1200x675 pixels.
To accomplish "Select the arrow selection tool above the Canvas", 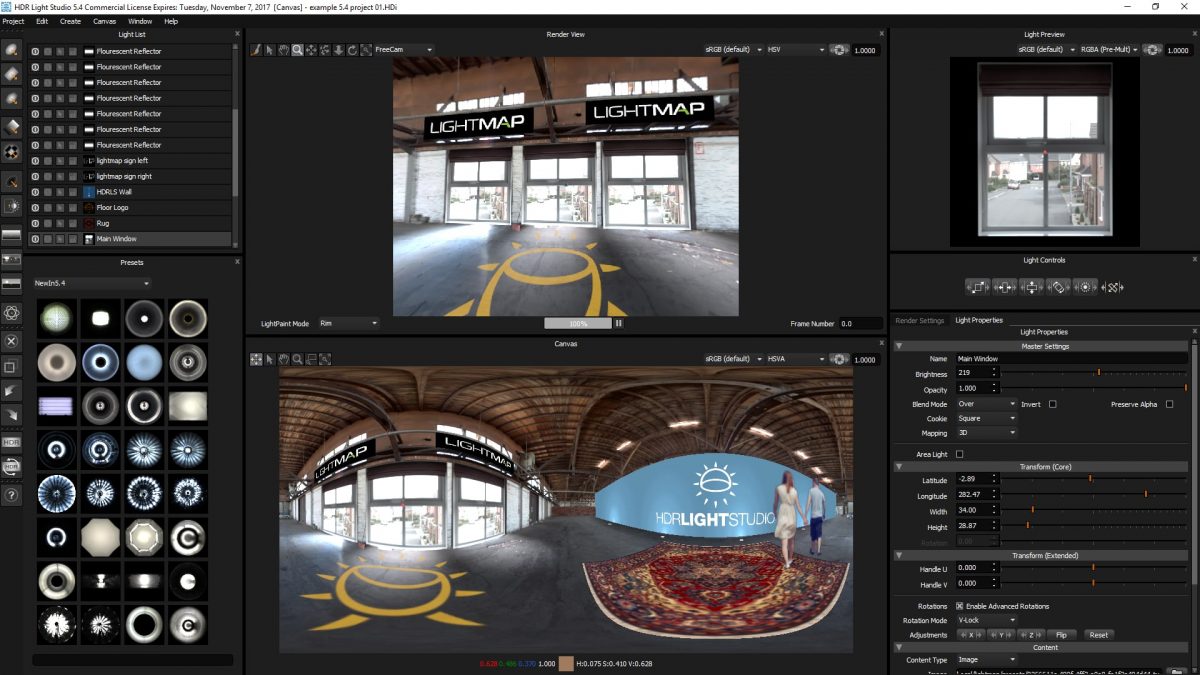I will (270, 359).
